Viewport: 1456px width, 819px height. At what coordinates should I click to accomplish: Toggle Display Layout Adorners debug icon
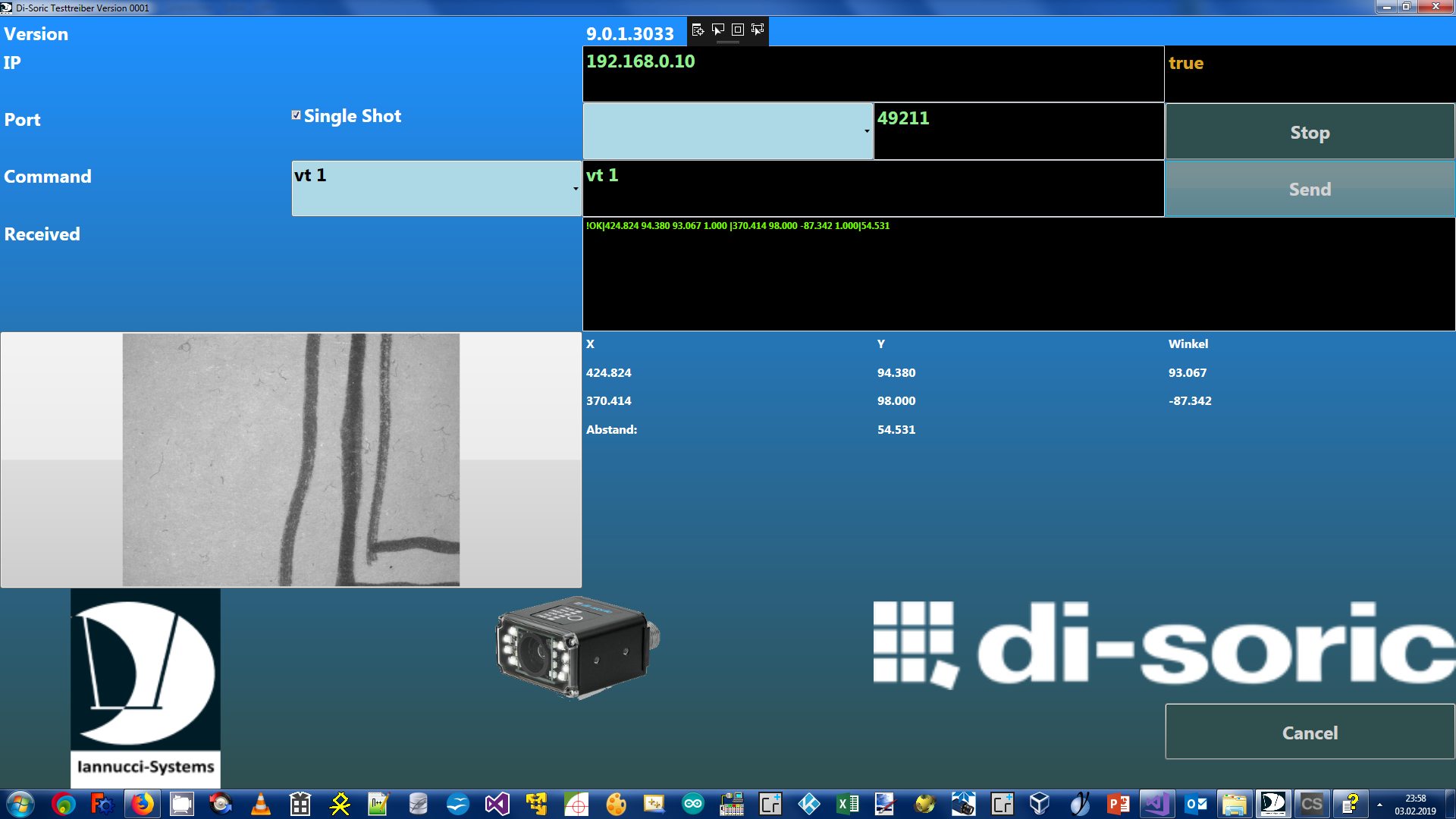(x=738, y=30)
